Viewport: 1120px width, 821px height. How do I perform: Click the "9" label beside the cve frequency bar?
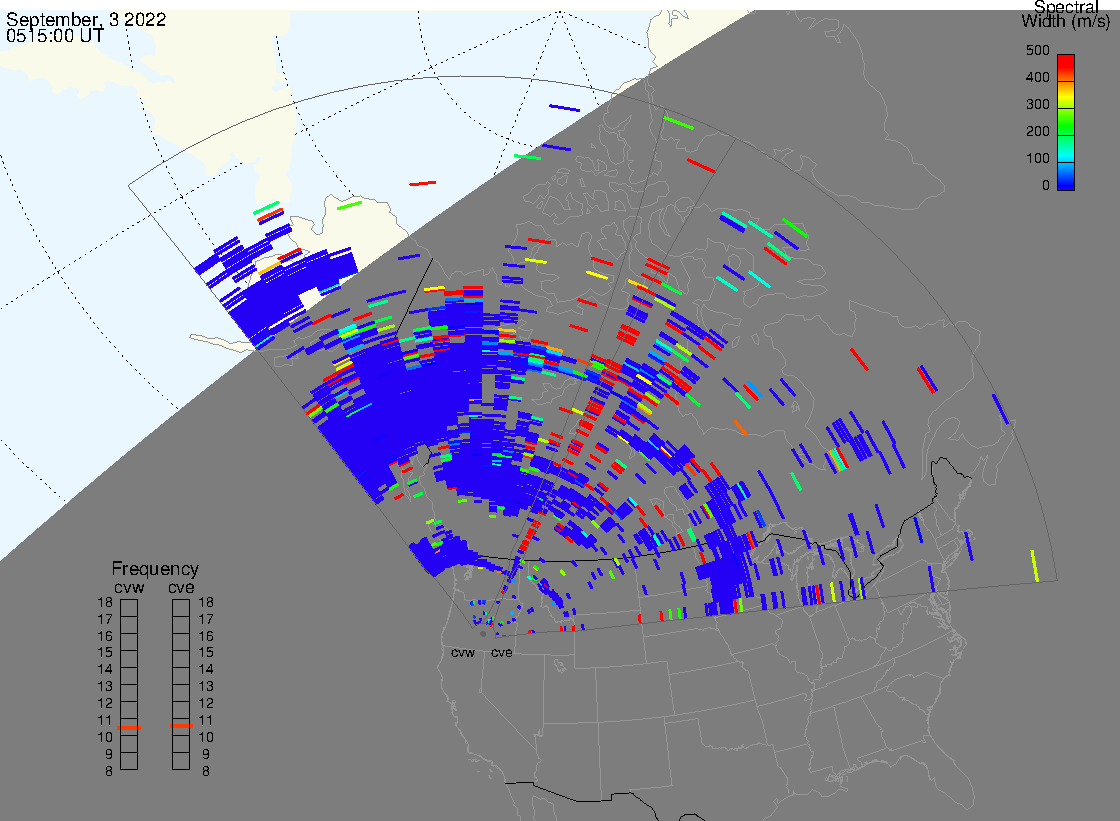tap(206, 754)
